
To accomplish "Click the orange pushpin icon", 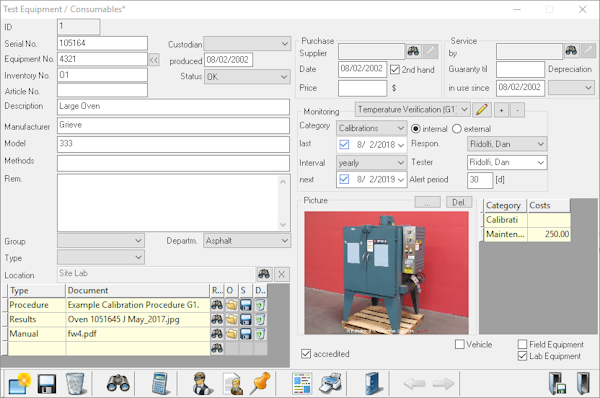I will 261,383.
